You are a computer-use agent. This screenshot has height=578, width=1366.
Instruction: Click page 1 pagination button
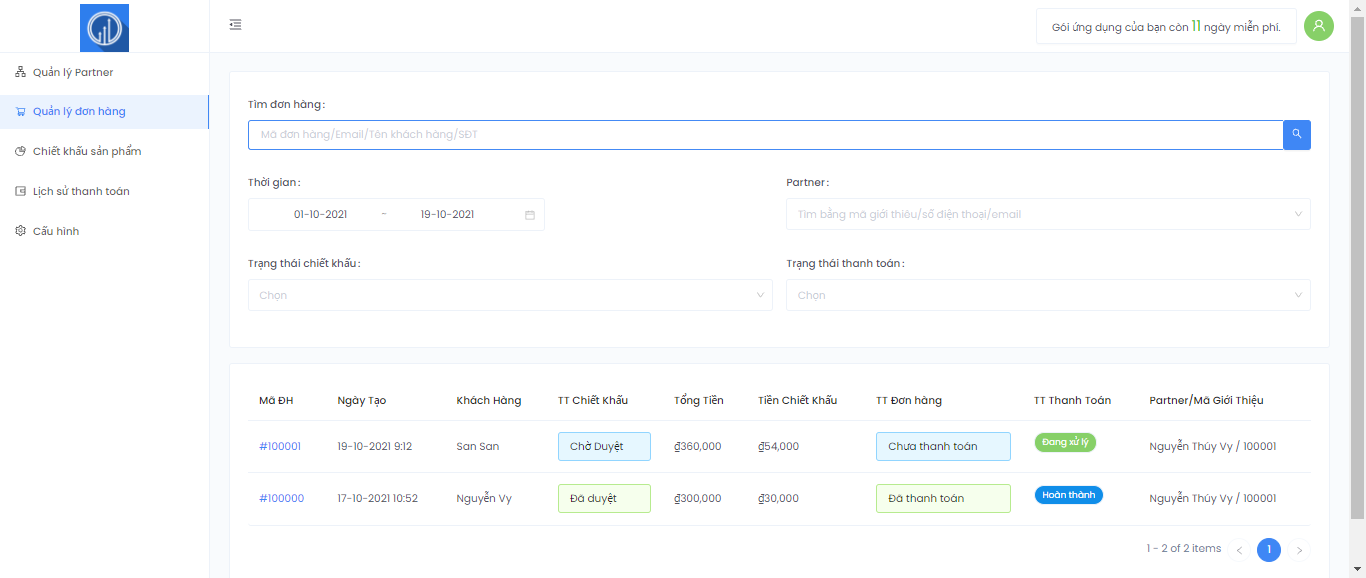coord(1268,549)
